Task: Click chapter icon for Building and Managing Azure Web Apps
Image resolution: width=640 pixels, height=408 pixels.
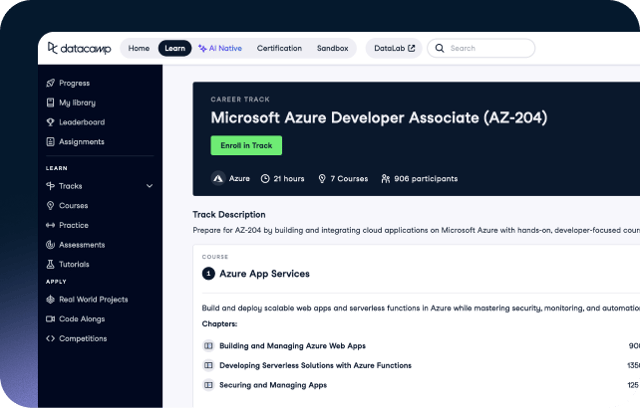Action: (209, 346)
